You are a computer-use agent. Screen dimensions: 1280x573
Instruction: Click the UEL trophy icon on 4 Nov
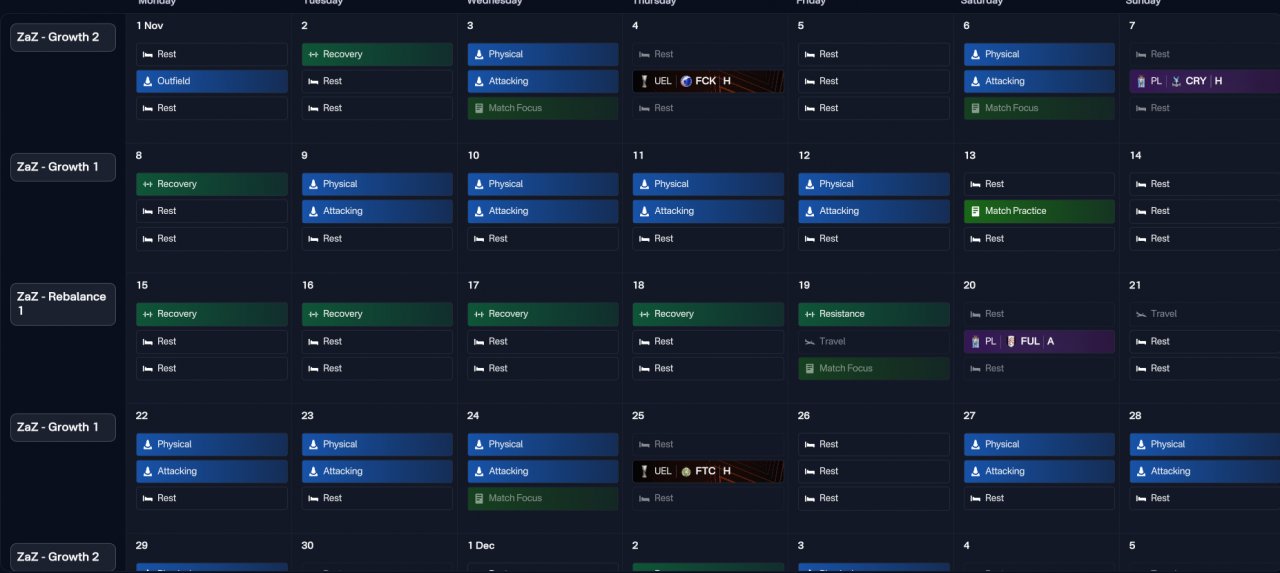(644, 81)
